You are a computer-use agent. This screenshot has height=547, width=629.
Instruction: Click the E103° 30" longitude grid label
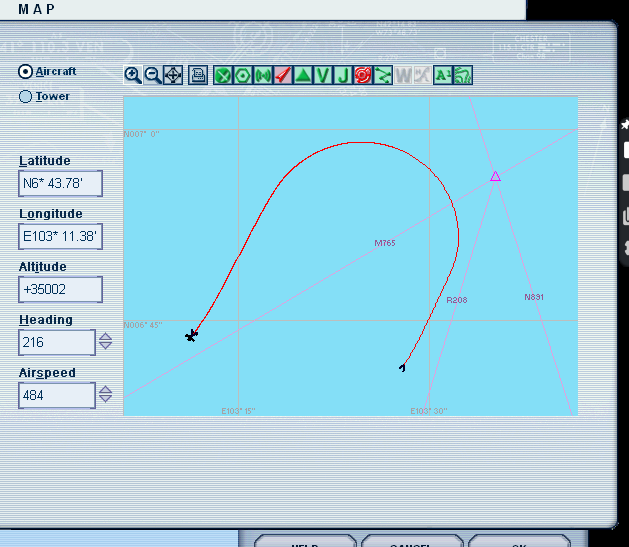[429, 411]
